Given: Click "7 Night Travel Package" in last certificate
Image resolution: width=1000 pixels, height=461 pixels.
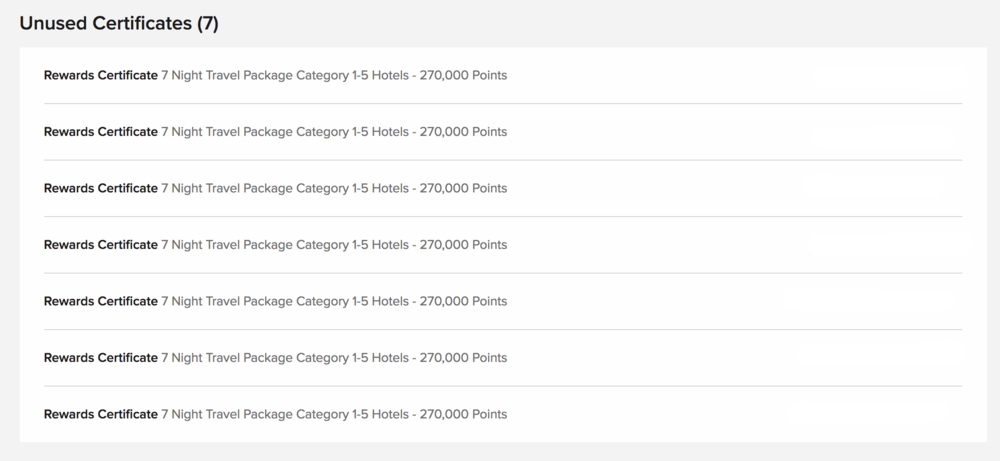Looking at the screenshot, I should point(227,414).
